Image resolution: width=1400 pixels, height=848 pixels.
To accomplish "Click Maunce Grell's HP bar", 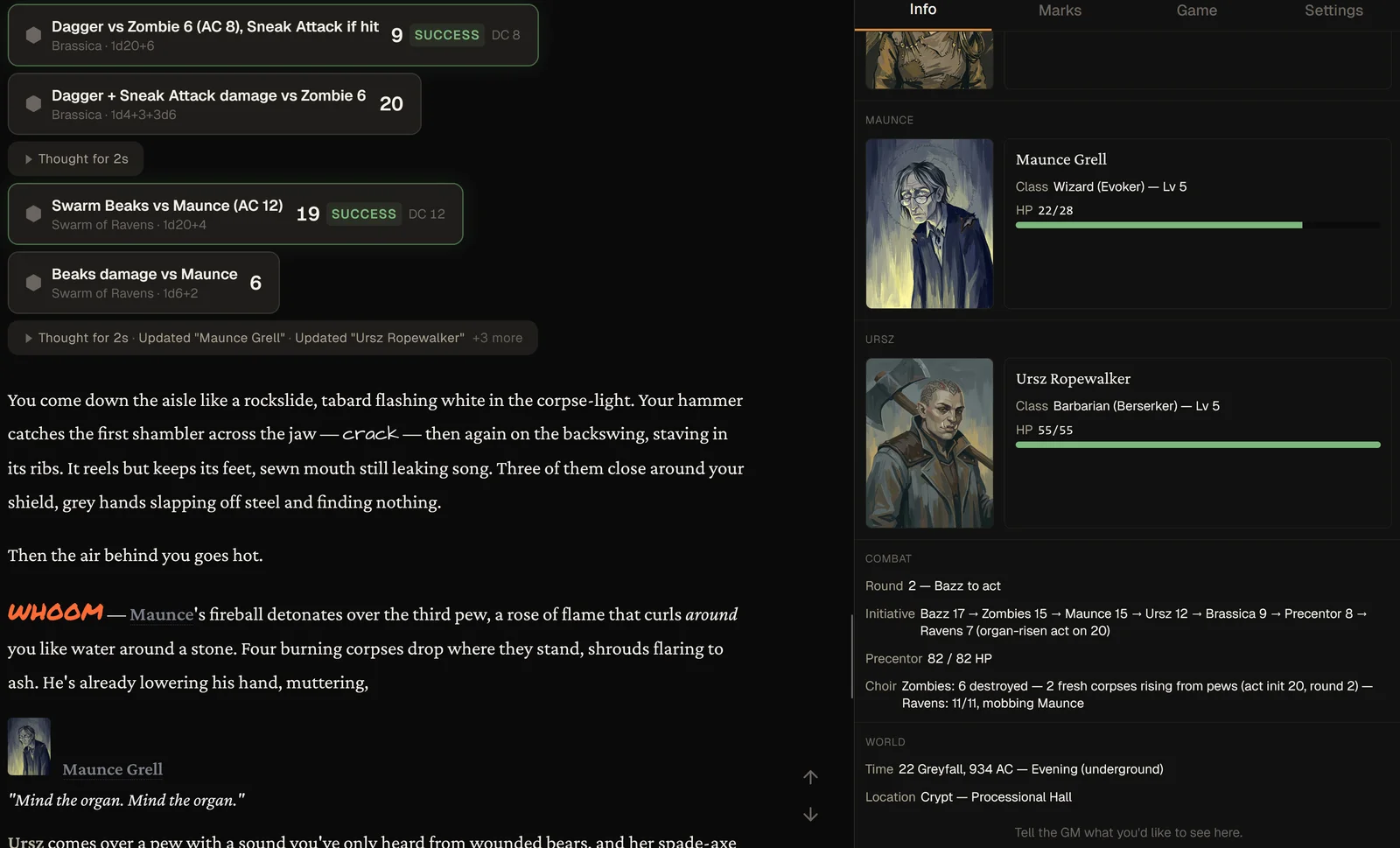I will point(1198,226).
